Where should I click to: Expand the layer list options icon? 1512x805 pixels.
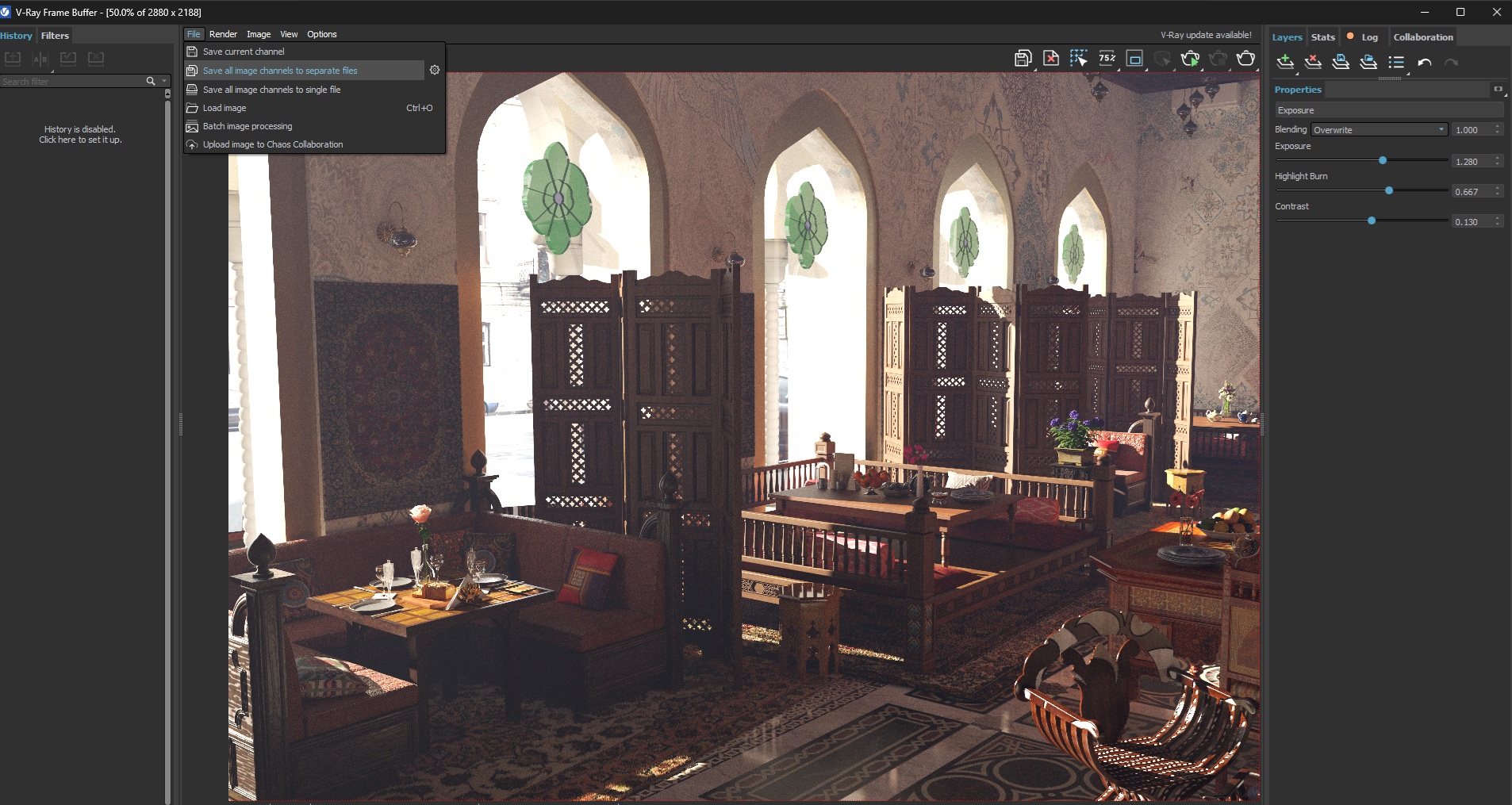point(1397,62)
